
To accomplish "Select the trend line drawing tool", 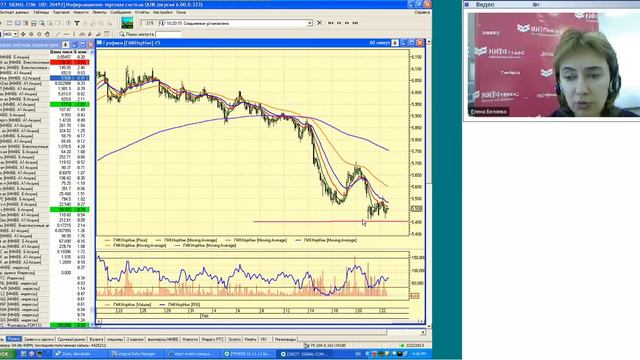I will coord(58,34).
